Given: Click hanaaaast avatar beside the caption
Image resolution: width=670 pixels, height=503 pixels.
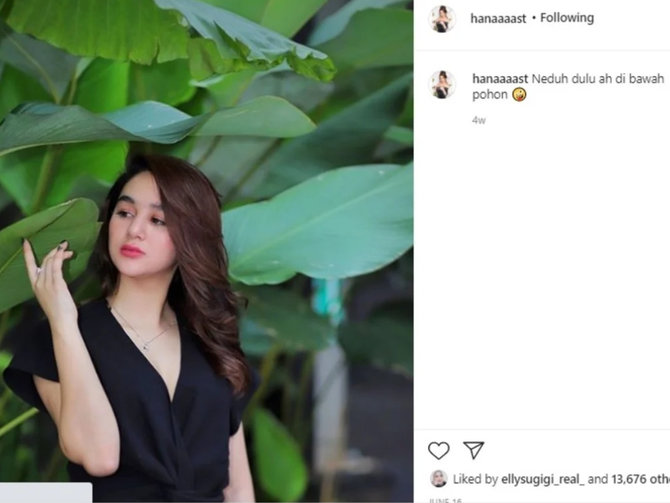Looking at the screenshot, I should pos(442,85).
